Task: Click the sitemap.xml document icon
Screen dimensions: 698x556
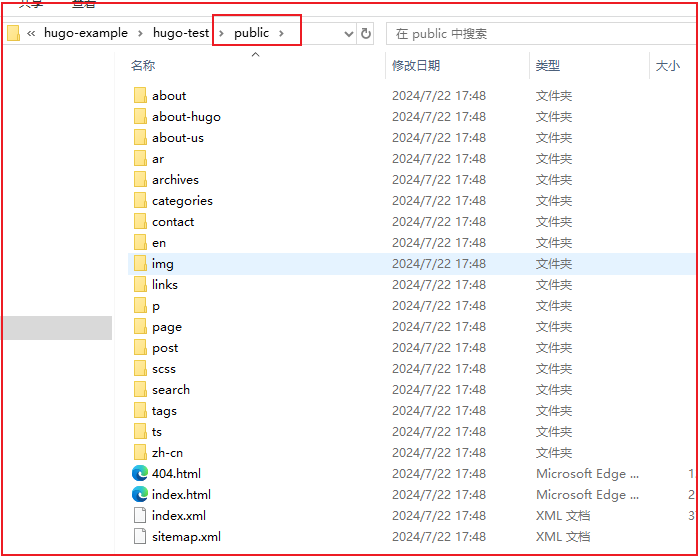Action: (x=140, y=537)
